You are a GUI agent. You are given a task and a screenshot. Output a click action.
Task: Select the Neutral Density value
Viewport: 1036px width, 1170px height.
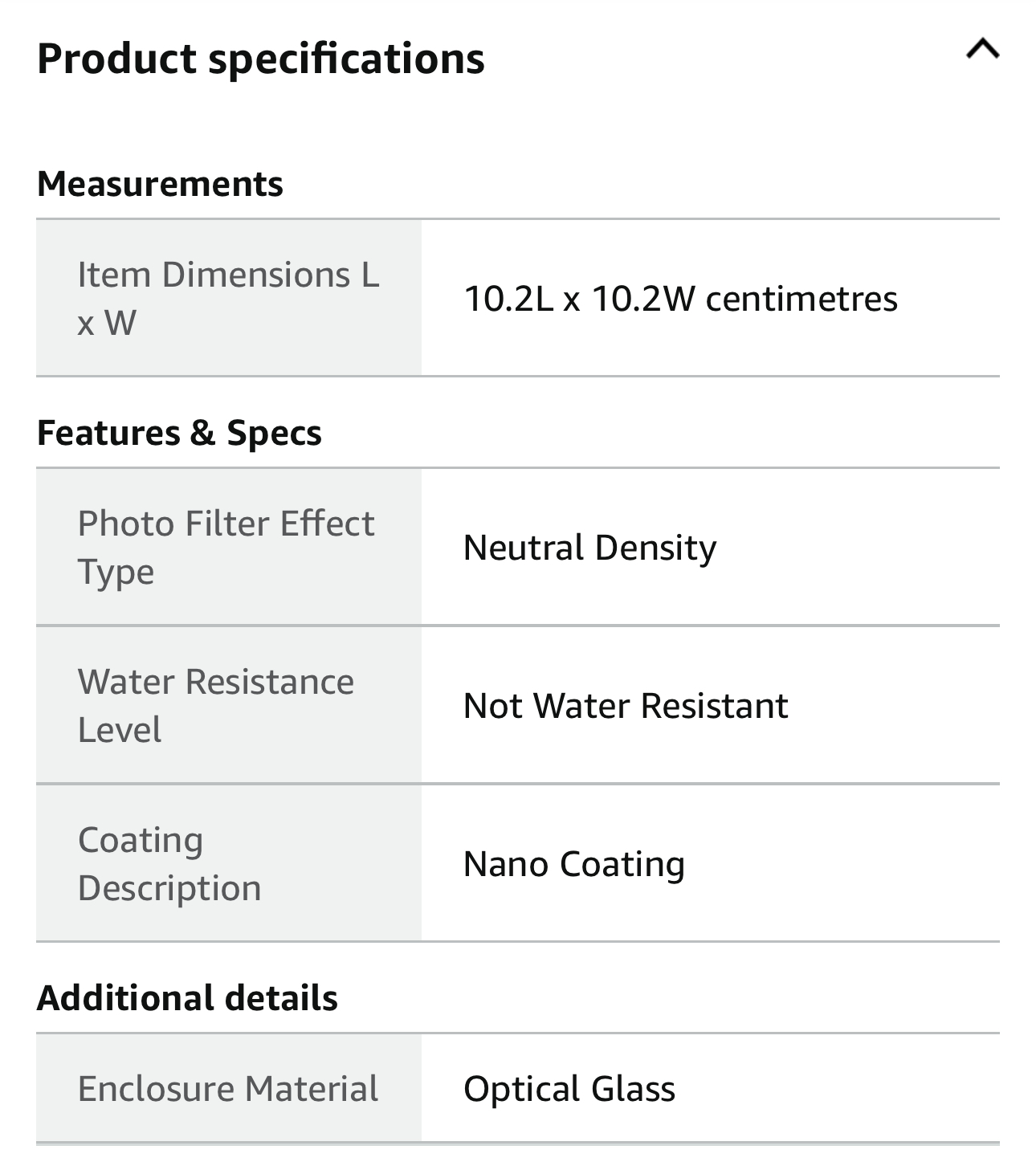[589, 548]
